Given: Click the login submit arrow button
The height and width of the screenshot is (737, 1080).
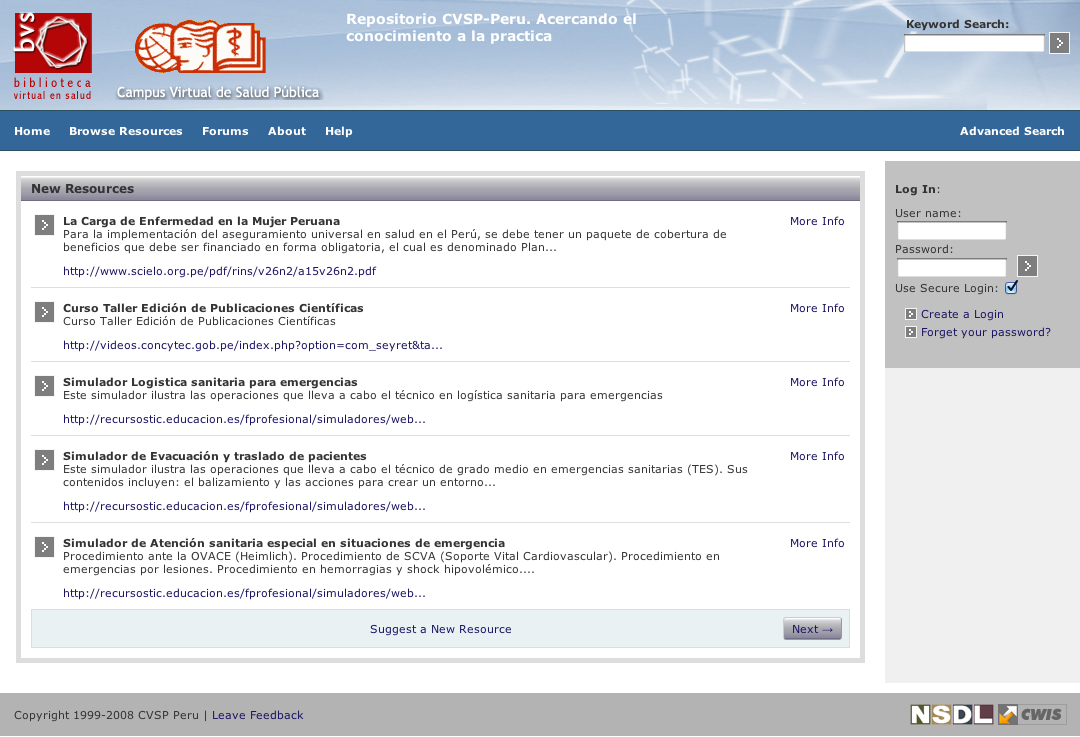Looking at the screenshot, I should (x=1027, y=266).
